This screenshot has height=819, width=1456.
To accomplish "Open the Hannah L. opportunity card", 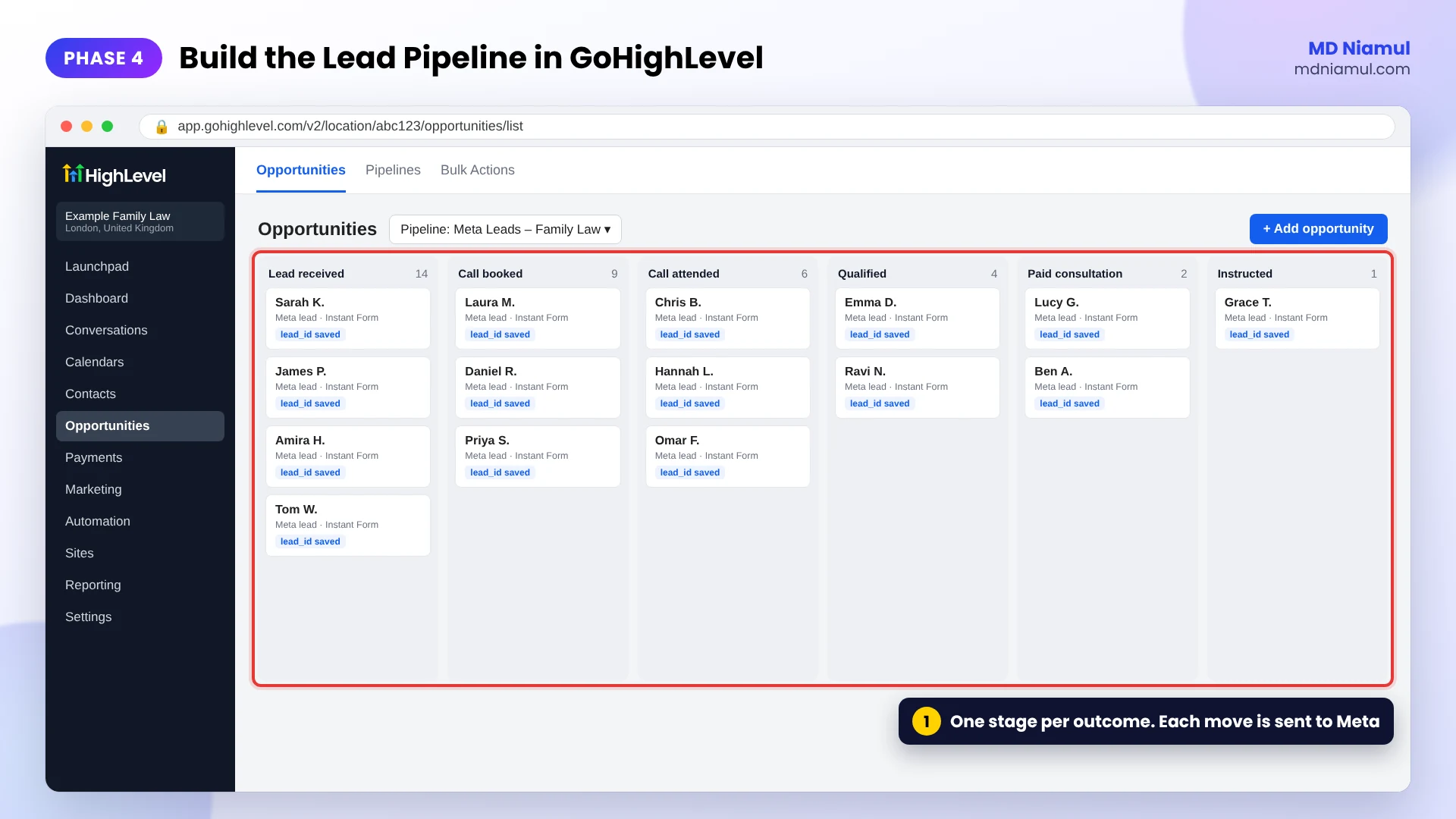I will pyautogui.click(x=728, y=388).
